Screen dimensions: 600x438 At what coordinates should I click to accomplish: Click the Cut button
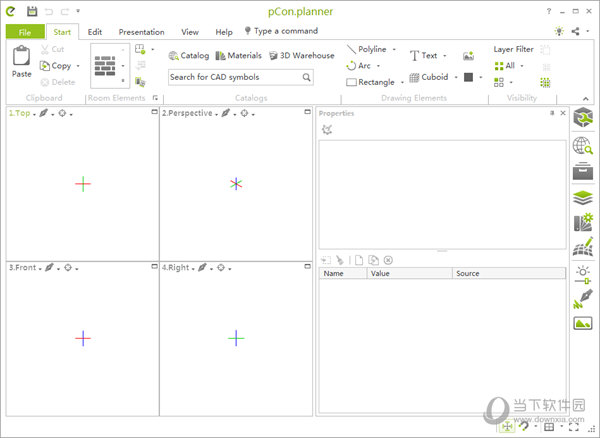(52, 49)
